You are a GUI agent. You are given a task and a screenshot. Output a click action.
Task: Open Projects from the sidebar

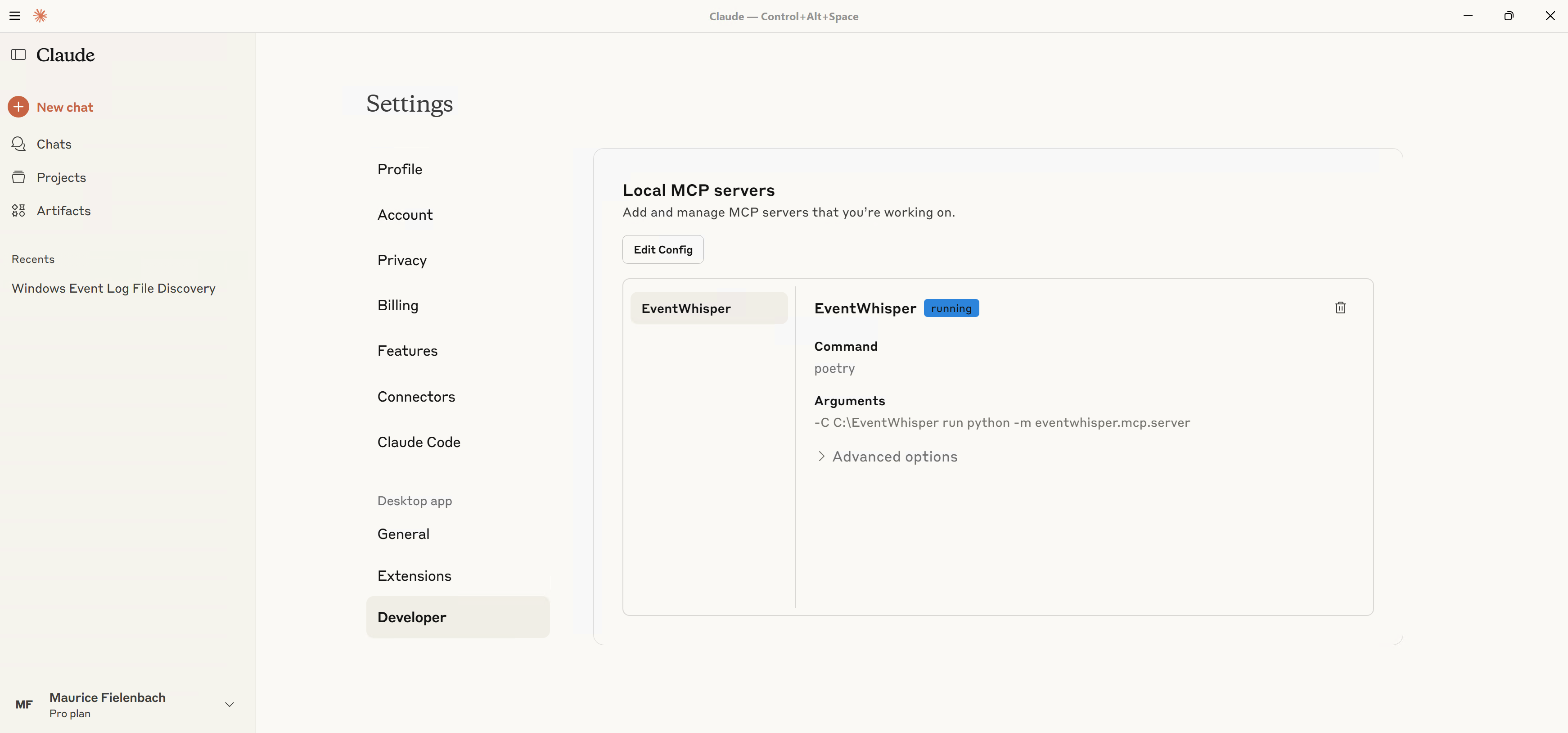pos(61,177)
